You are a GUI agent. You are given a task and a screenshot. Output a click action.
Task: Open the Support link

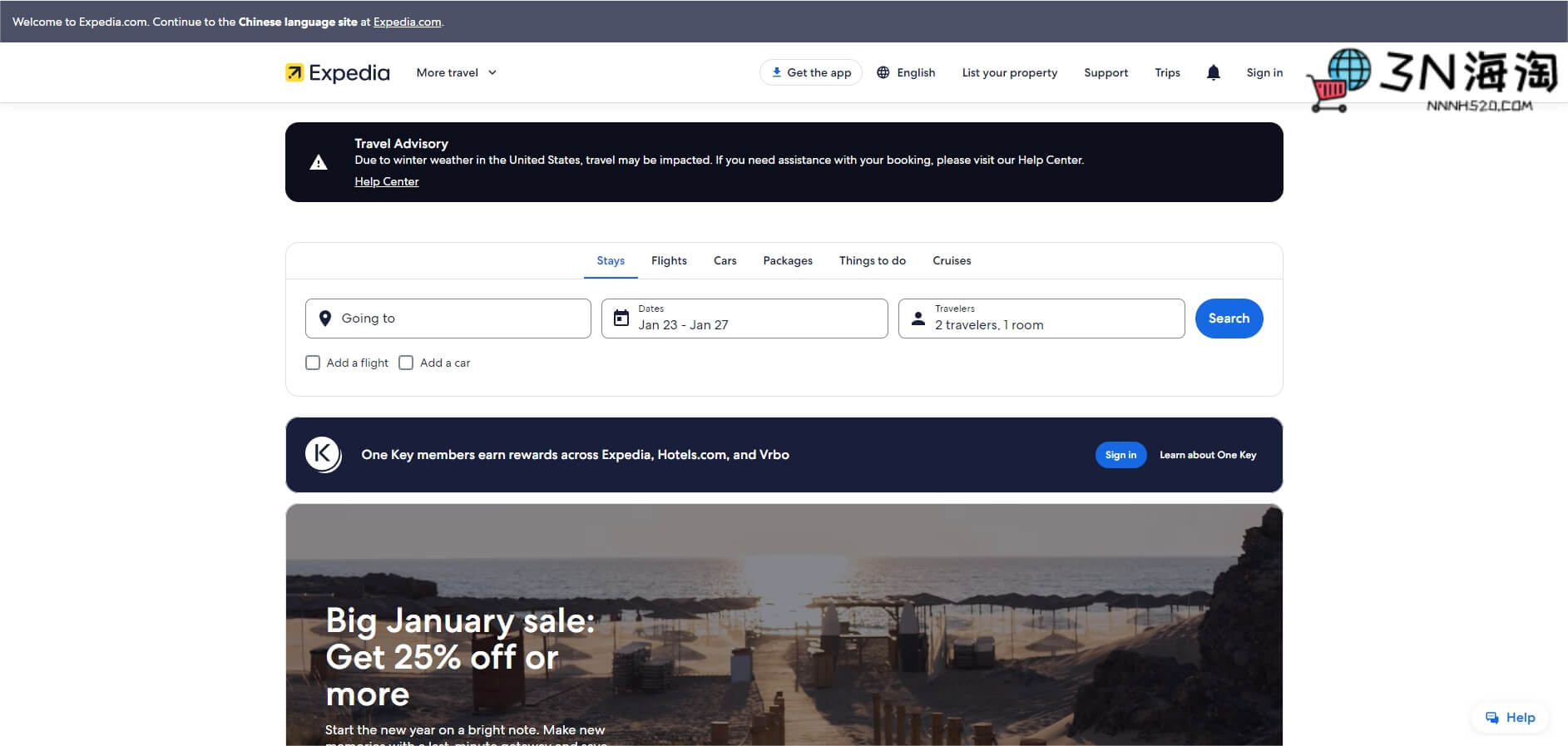[x=1106, y=72]
